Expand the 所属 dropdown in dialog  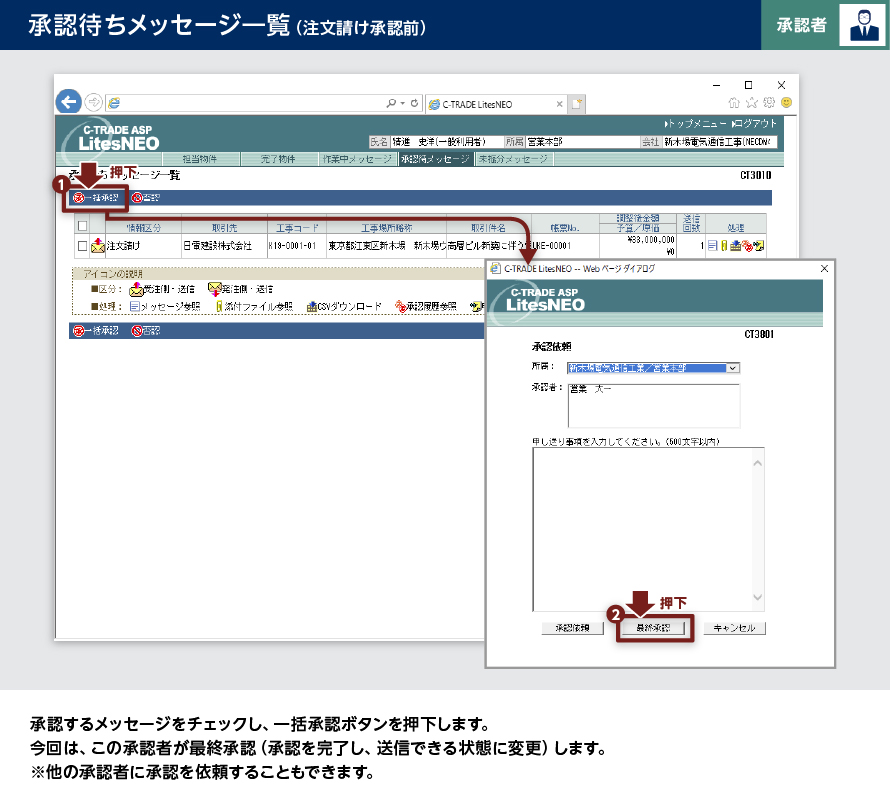coord(733,368)
